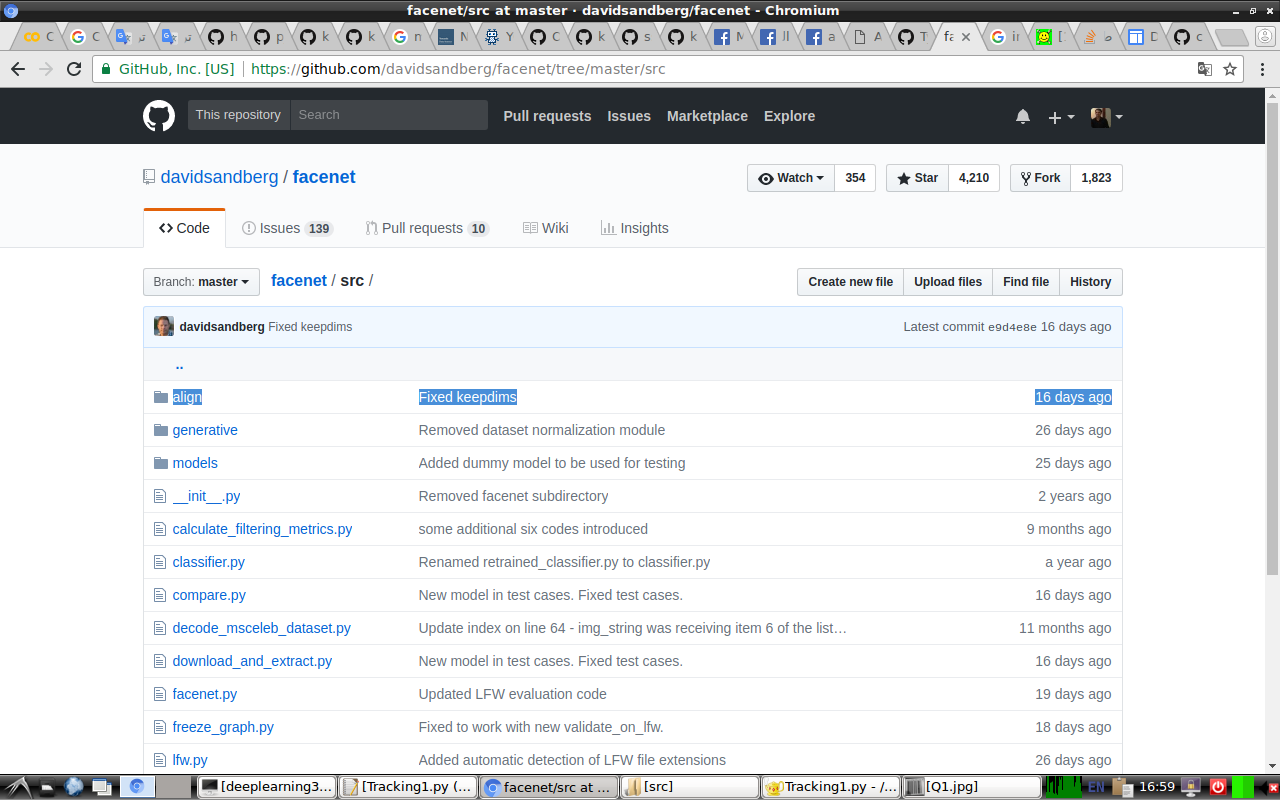Star the facenet repository

[x=917, y=178]
